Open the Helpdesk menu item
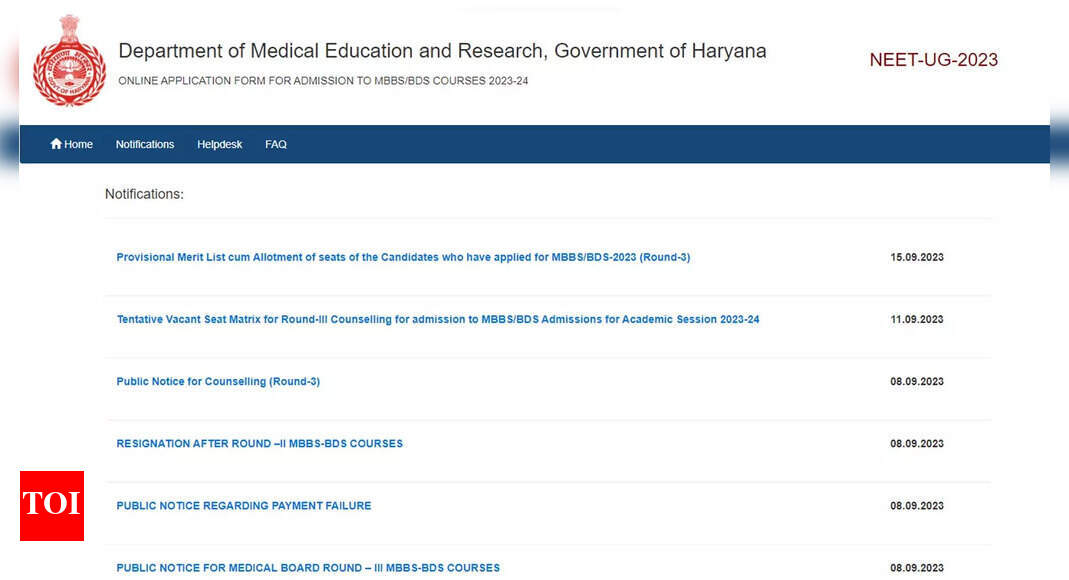 (x=220, y=144)
